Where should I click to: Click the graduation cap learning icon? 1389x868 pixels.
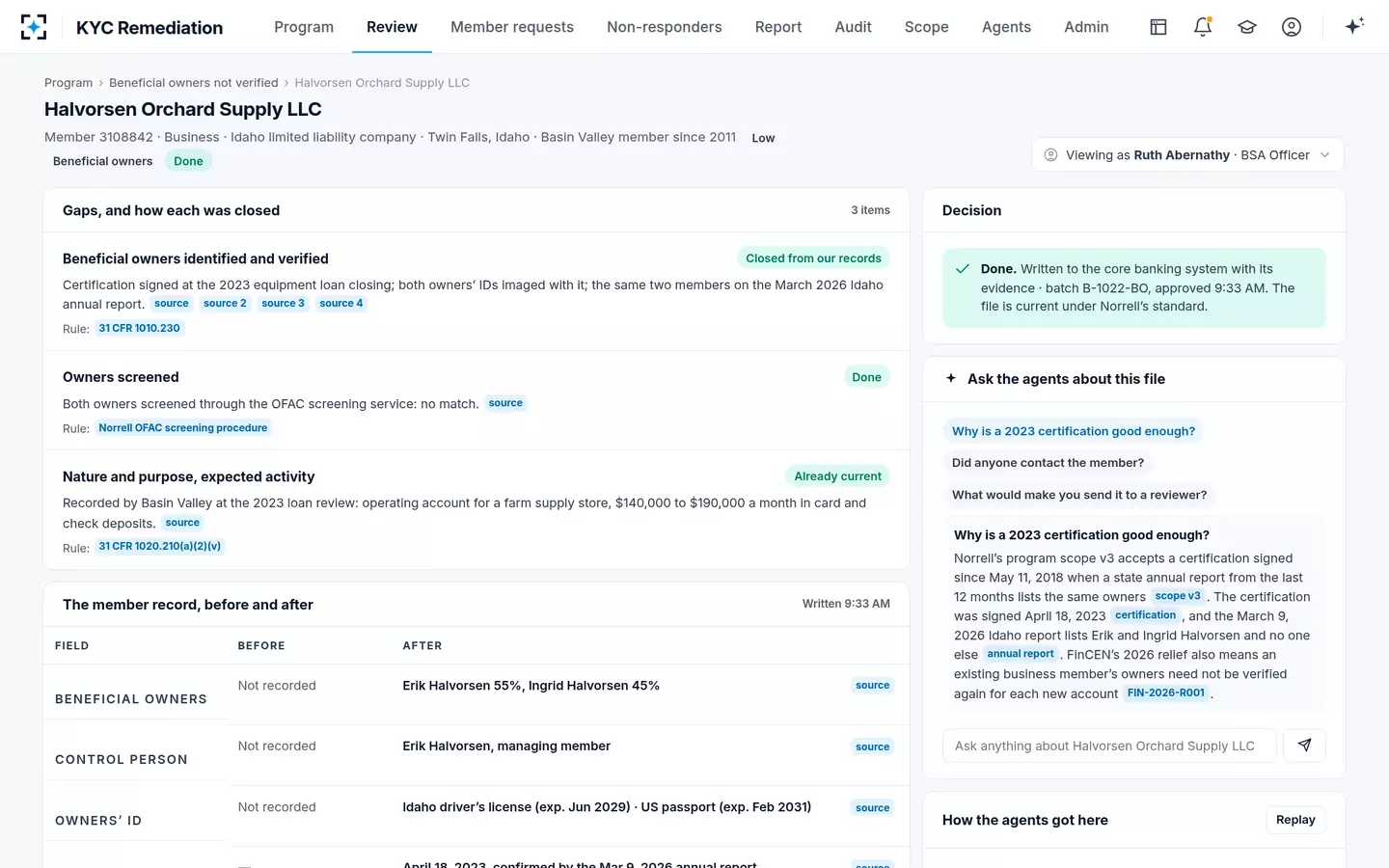(1247, 27)
